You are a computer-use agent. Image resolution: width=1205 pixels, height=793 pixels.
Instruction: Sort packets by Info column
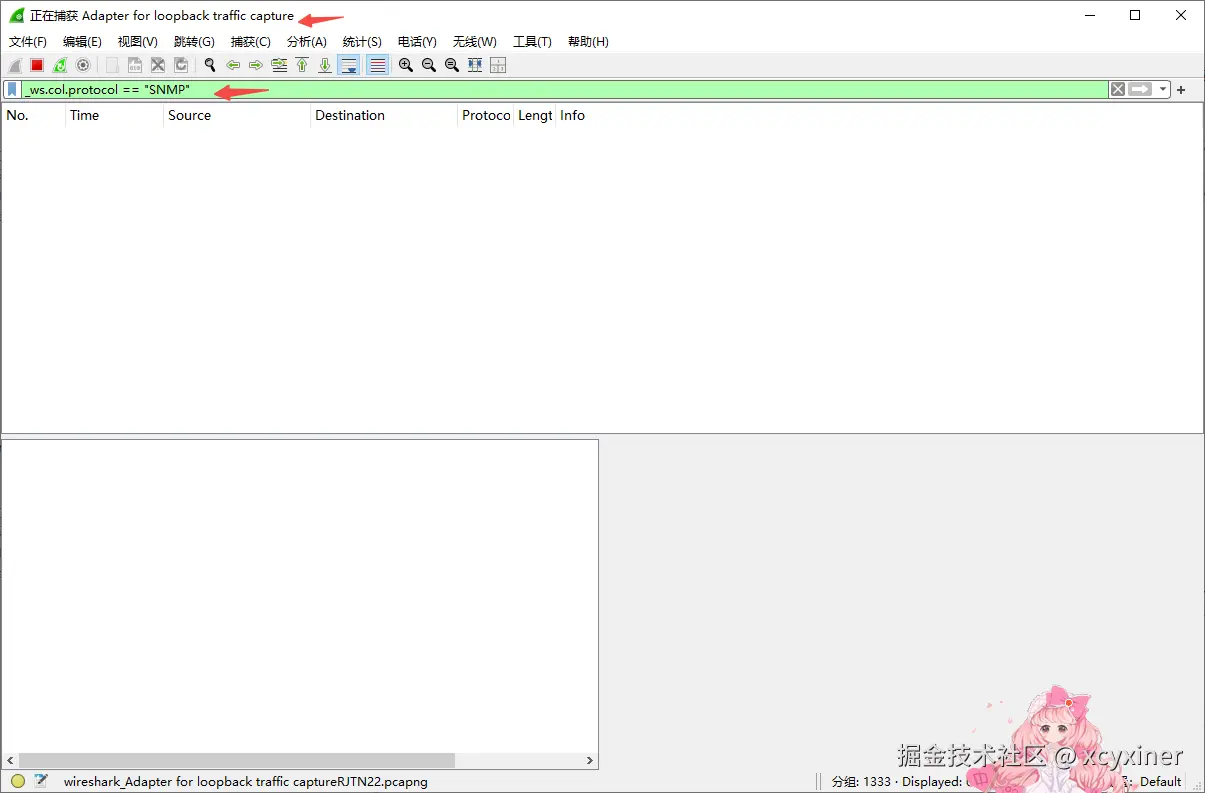pos(879,115)
